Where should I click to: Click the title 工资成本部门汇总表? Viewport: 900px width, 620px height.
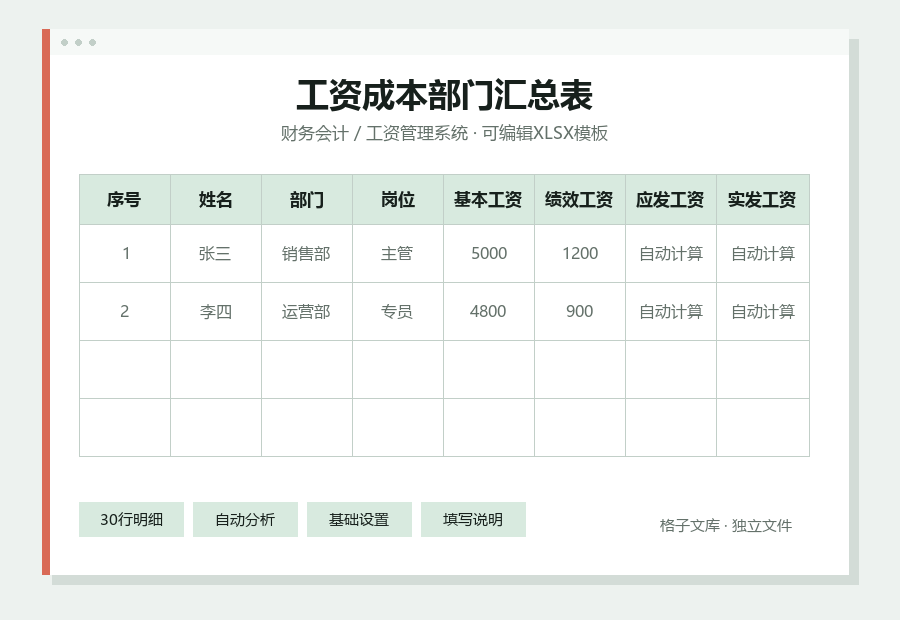coord(444,95)
